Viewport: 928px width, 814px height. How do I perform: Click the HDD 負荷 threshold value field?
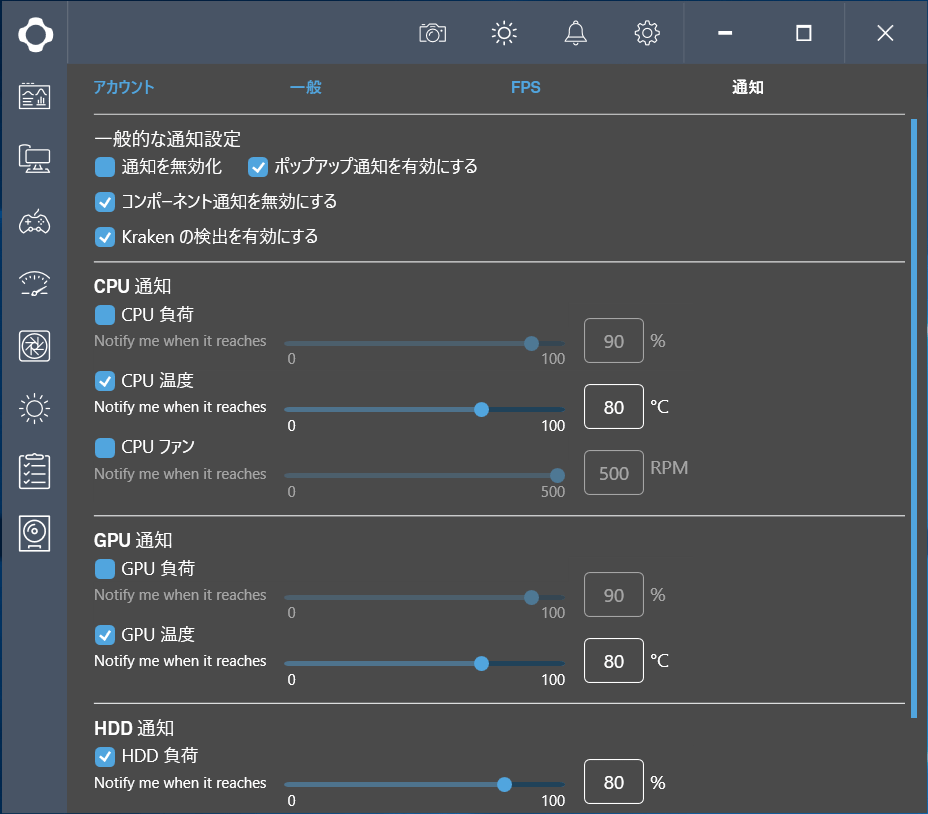614,781
